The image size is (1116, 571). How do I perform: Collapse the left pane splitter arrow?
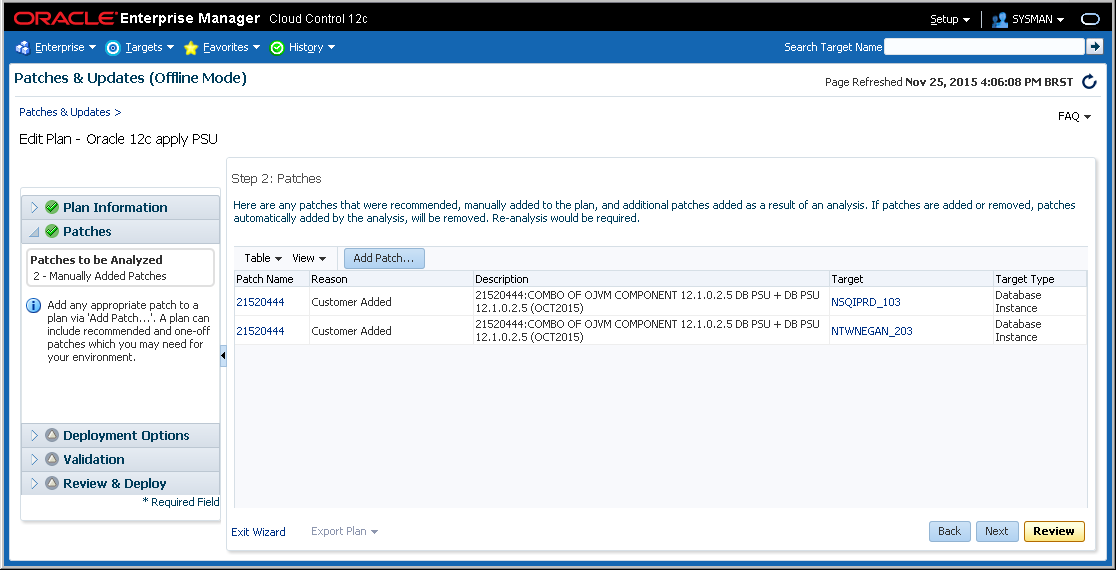coord(223,355)
